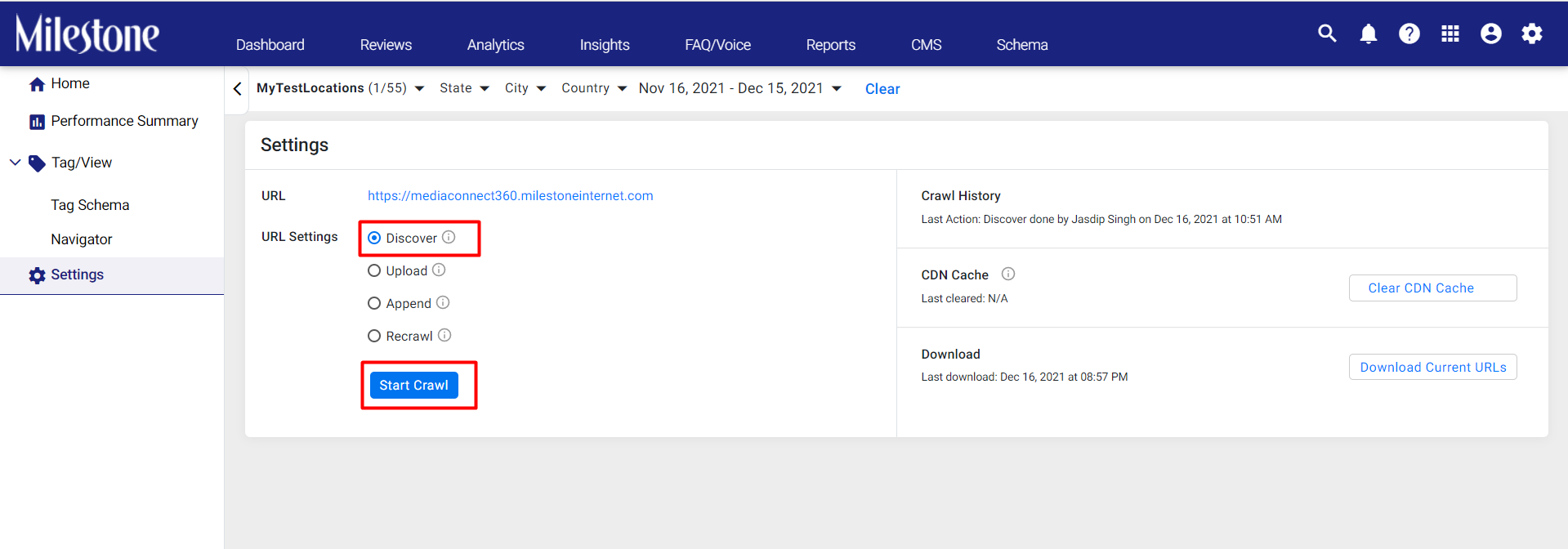Click the Tag/View tag icon
1568x549 pixels.
37,163
